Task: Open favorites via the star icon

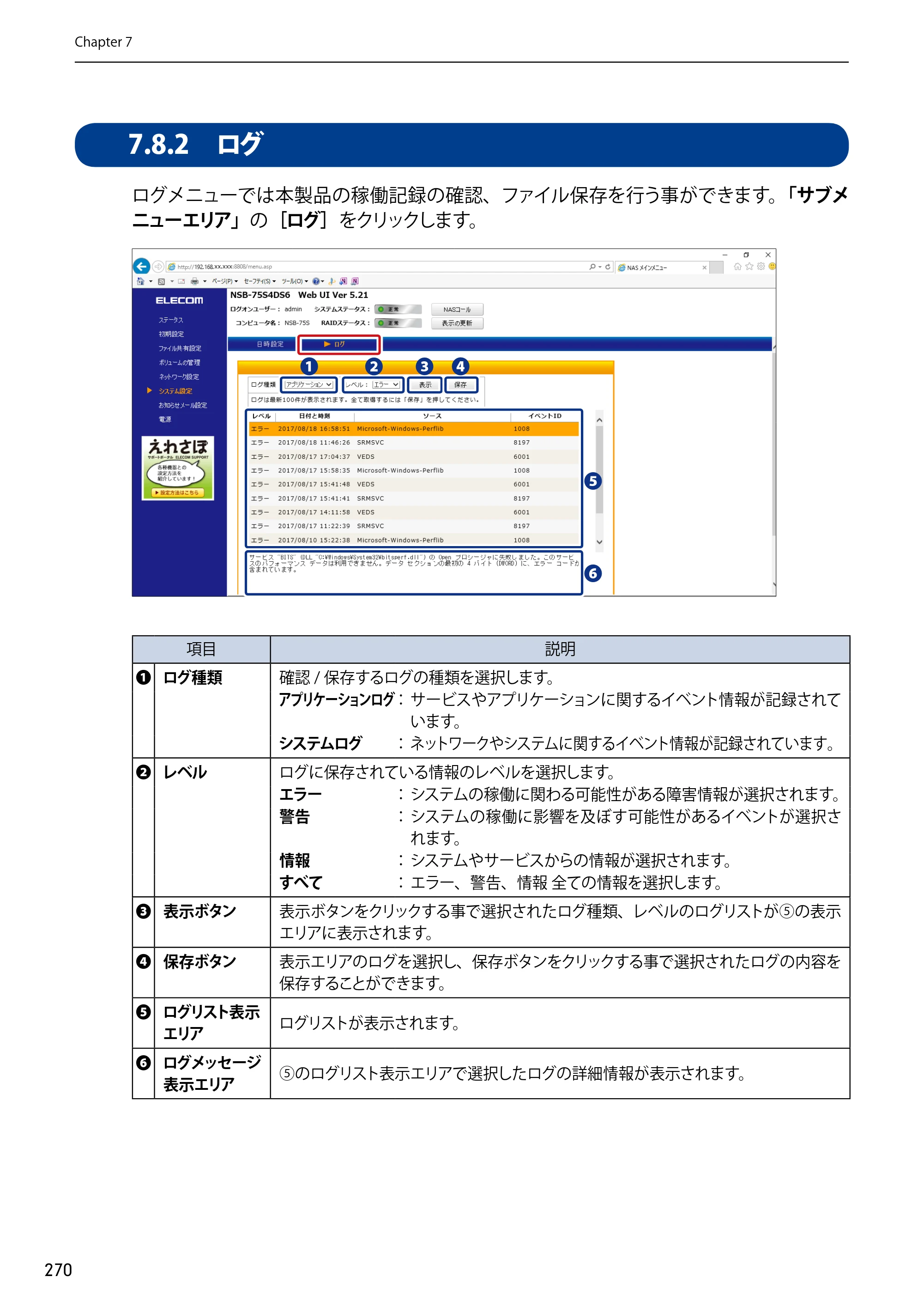Action: (x=749, y=267)
